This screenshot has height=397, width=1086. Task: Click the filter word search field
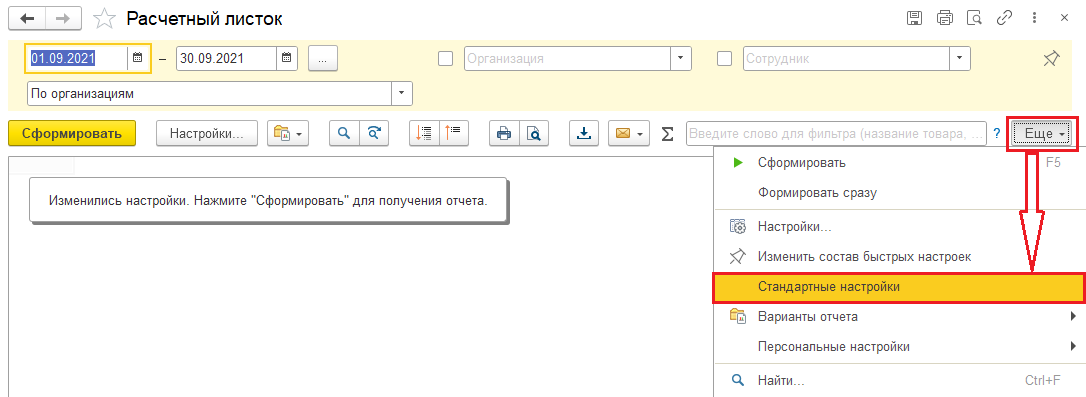coord(837,134)
